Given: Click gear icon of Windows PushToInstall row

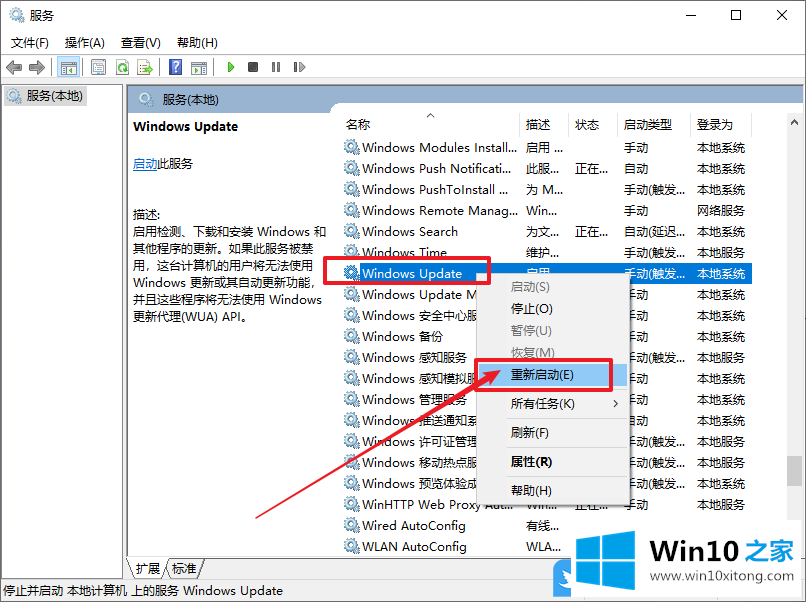Looking at the screenshot, I should coord(352,190).
